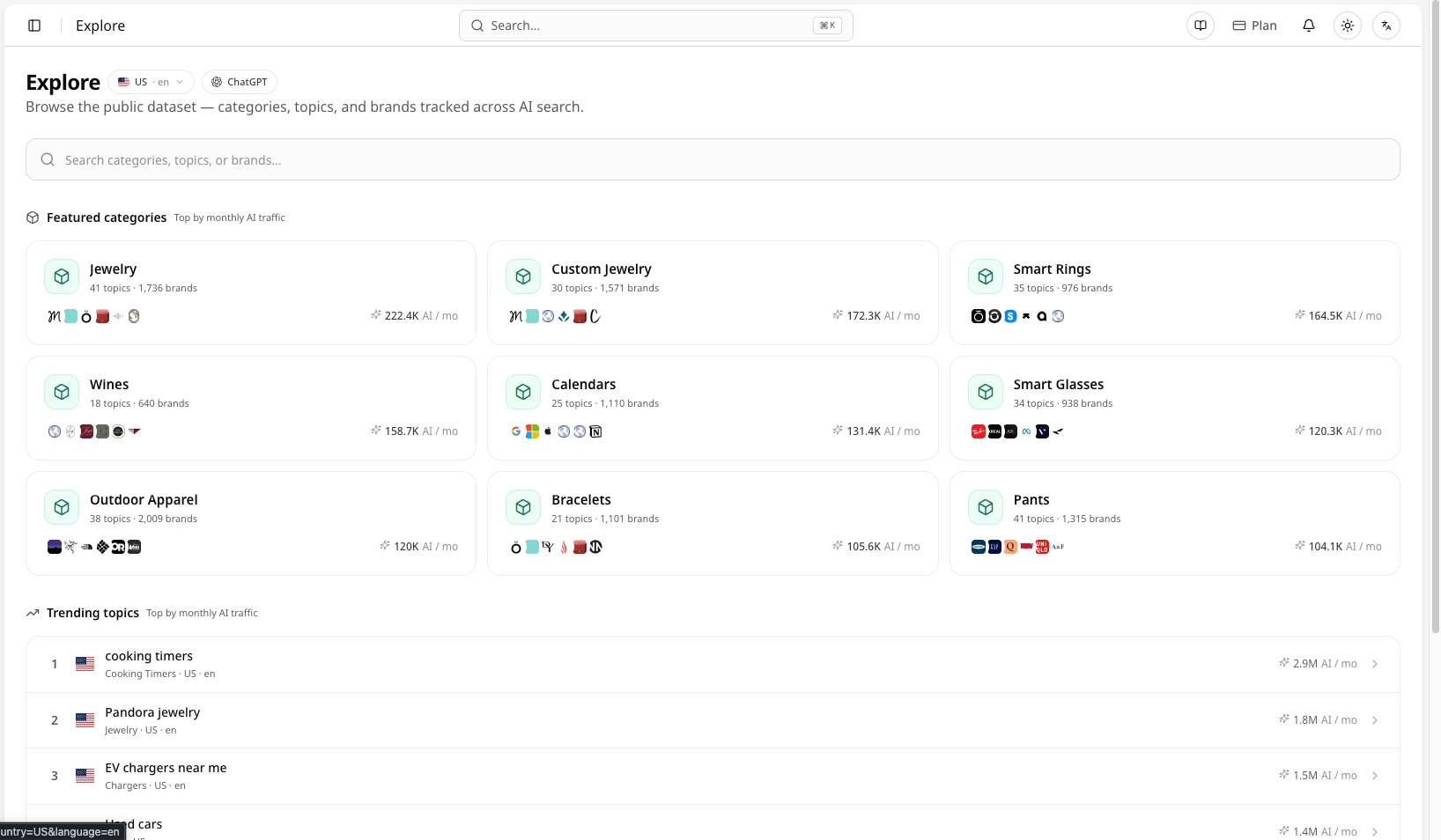
Task: Click the US flag on cooking timers row
Action: point(85,664)
